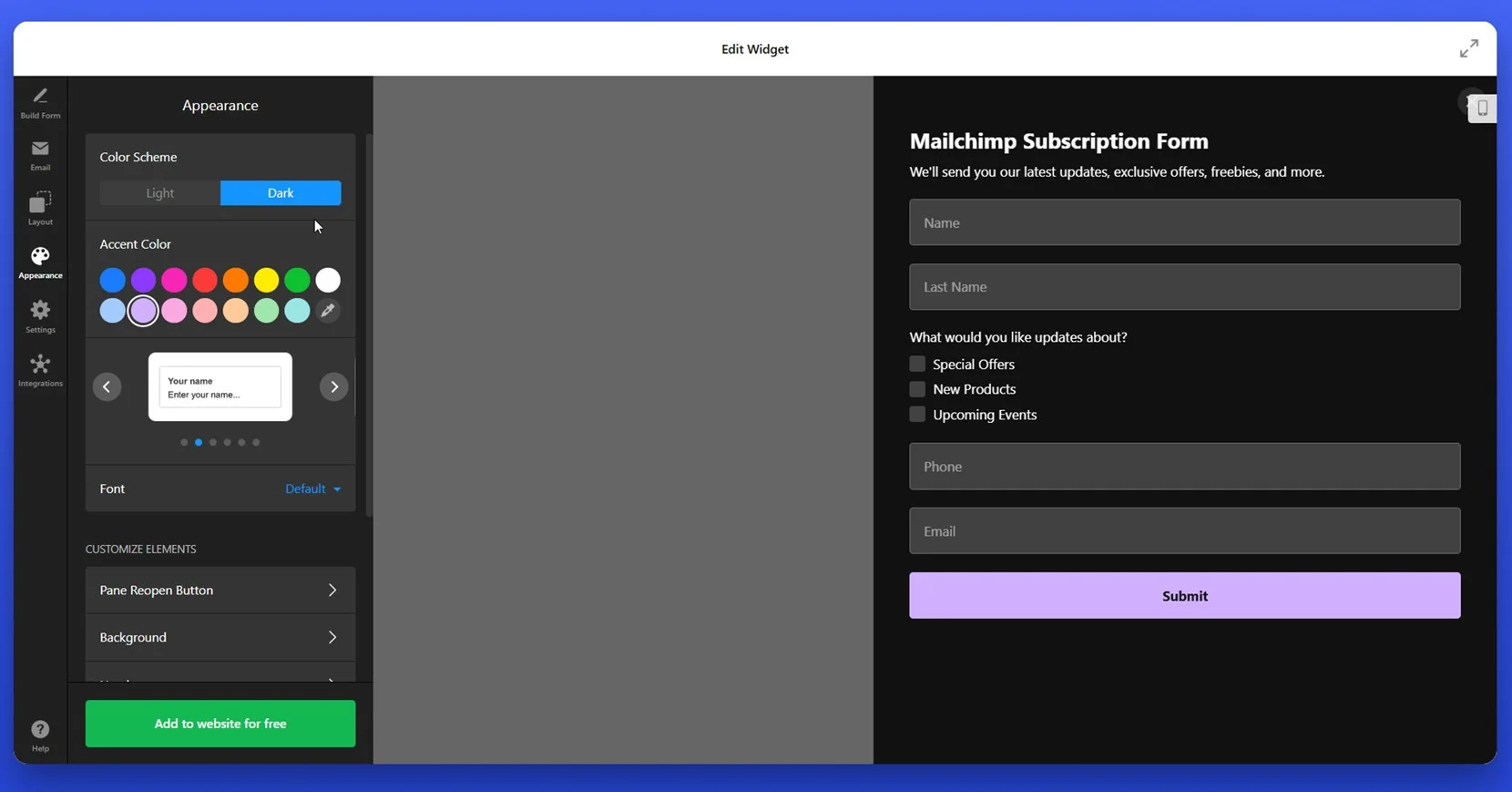Image resolution: width=1512 pixels, height=792 pixels.
Task: Choose the pink accent color
Action: click(x=174, y=280)
